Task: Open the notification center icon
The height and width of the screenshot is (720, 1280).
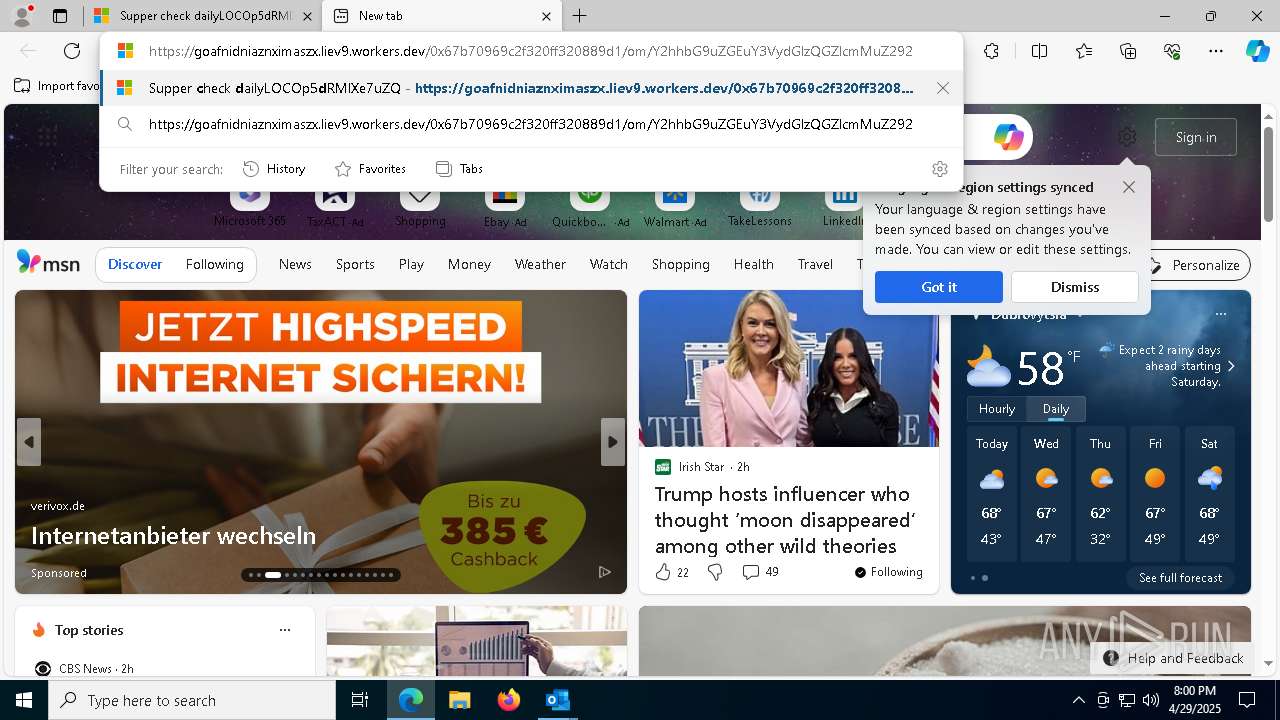Action: [x=1247, y=700]
